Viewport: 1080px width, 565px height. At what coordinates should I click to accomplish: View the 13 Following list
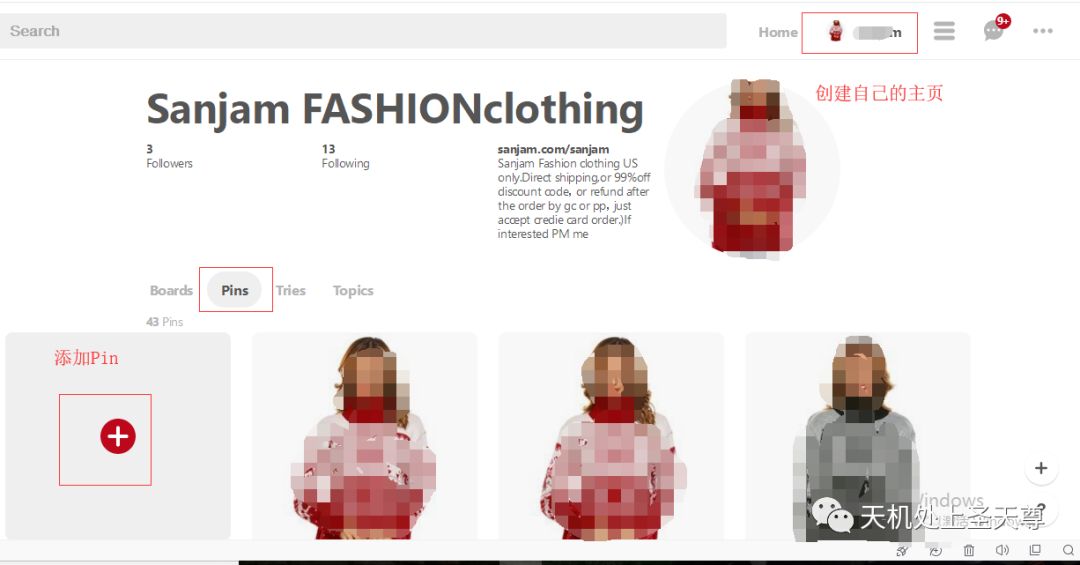click(345, 156)
